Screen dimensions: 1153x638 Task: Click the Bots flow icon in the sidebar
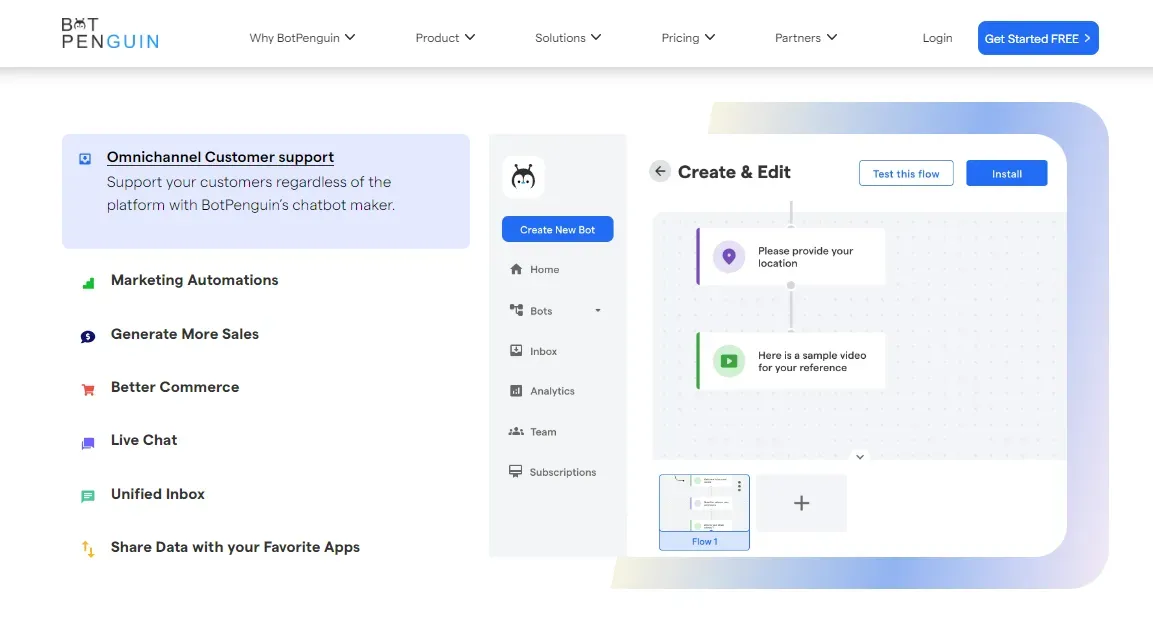pos(516,310)
